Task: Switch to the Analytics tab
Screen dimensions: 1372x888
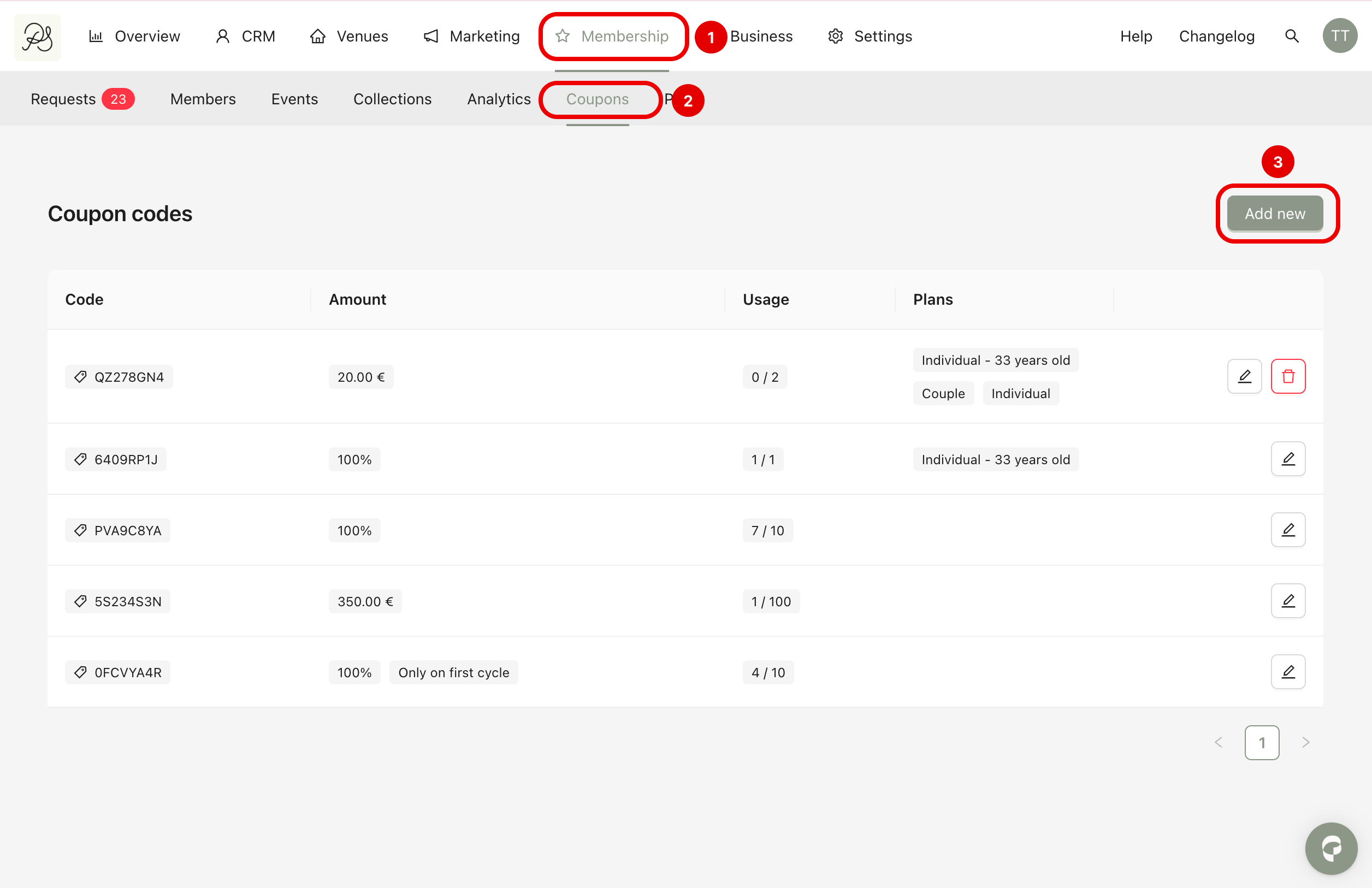Action: [499, 99]
